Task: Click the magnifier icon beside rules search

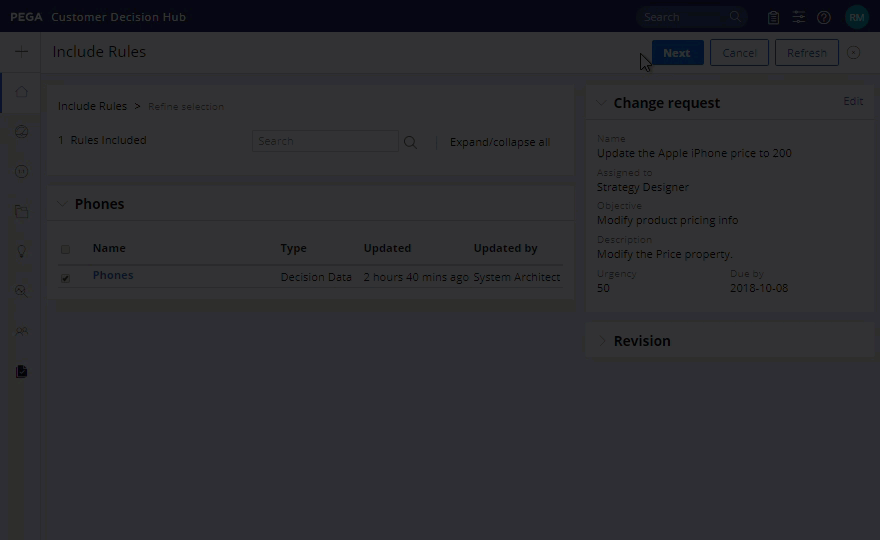Action: tap(410, 142)
